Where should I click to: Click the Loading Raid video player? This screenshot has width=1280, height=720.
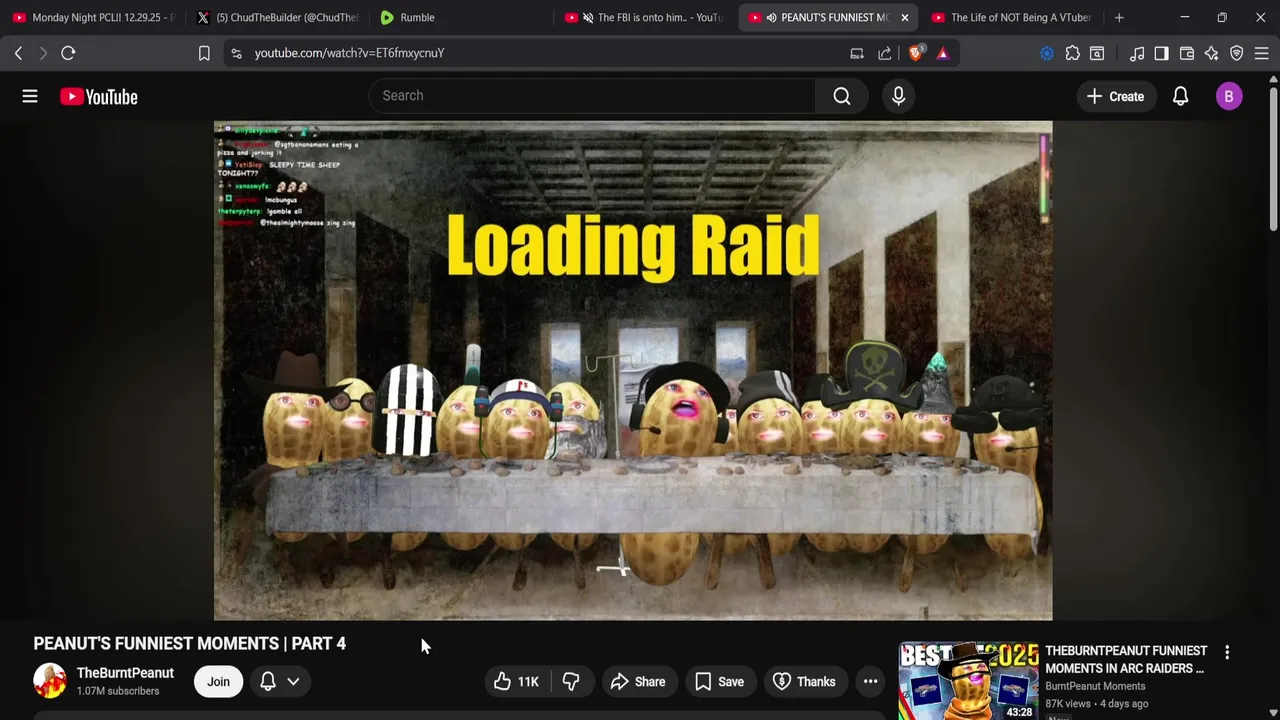click(633, 371)
